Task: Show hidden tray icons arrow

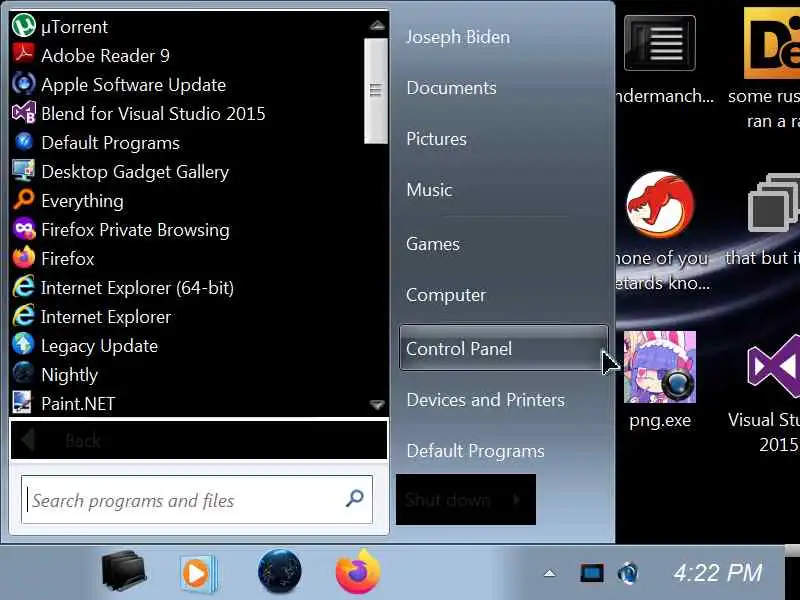Action: (549, 573)
